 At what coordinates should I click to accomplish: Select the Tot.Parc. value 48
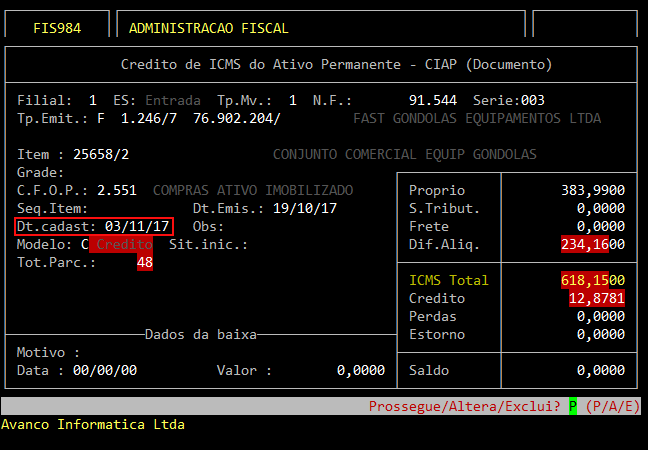pyautogui.click(x=144, y=262)
